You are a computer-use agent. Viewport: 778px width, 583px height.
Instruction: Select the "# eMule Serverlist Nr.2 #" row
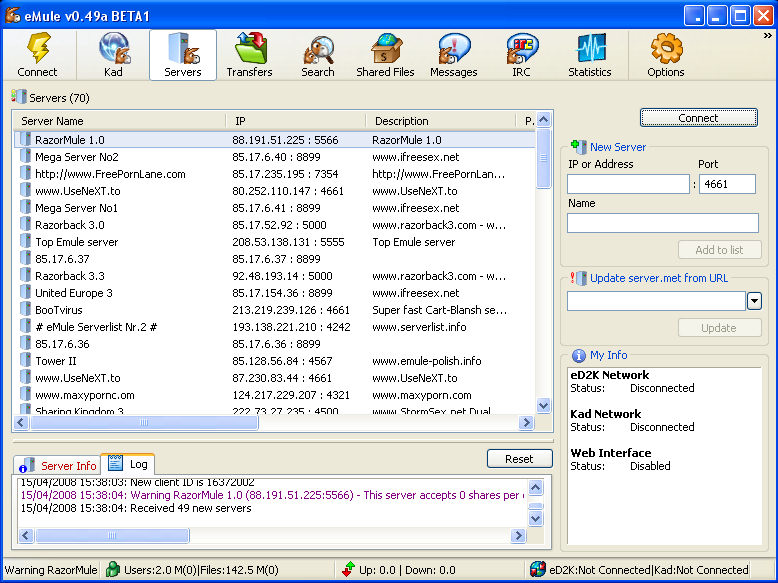coord(275,326)
